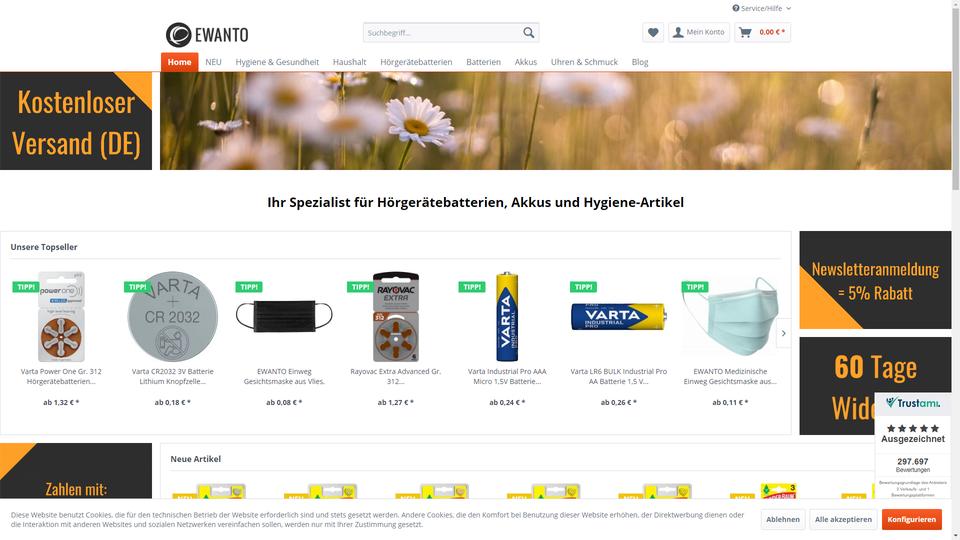The width and height of the screenshot is (960, 540).
Task: Open the Hörgerätebatterien menu
Action: tap(416, 62)
